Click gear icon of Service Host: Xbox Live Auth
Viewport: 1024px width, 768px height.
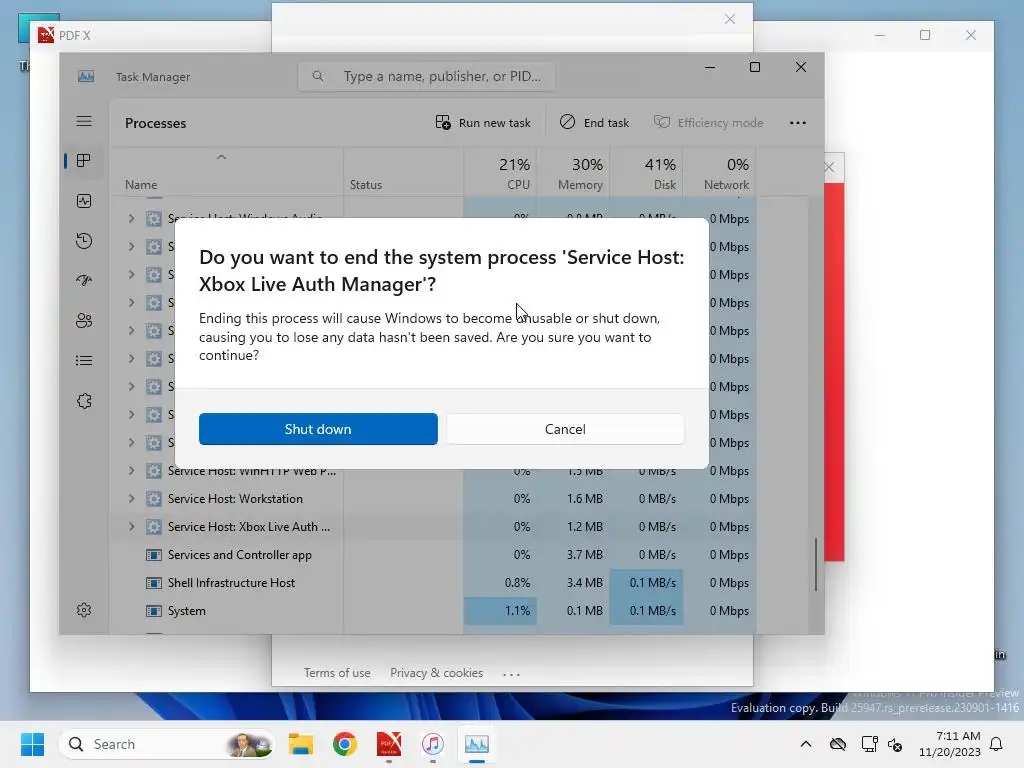coord(153,527)
